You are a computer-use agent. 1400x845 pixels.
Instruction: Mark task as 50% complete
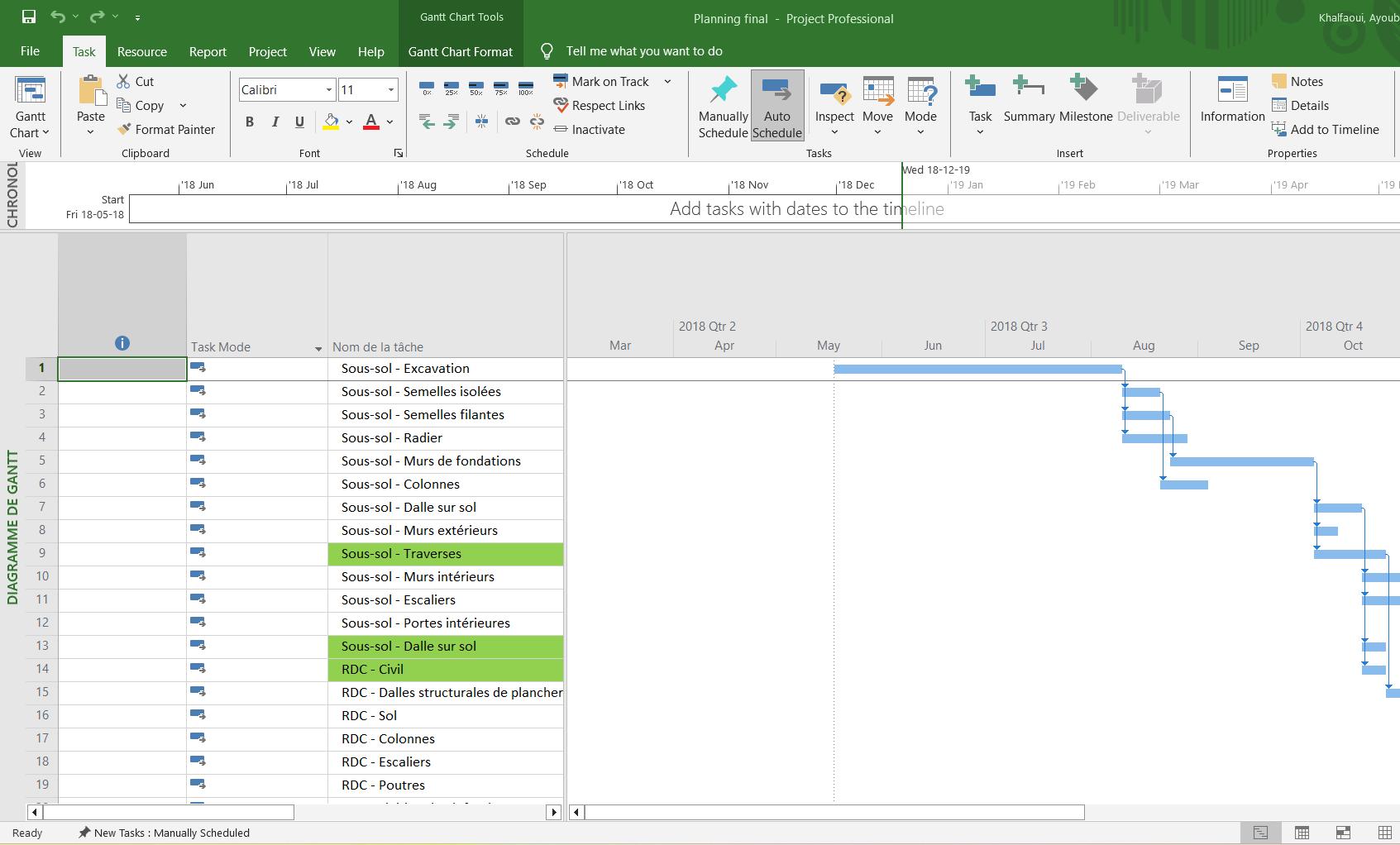[x=476, y=88]
